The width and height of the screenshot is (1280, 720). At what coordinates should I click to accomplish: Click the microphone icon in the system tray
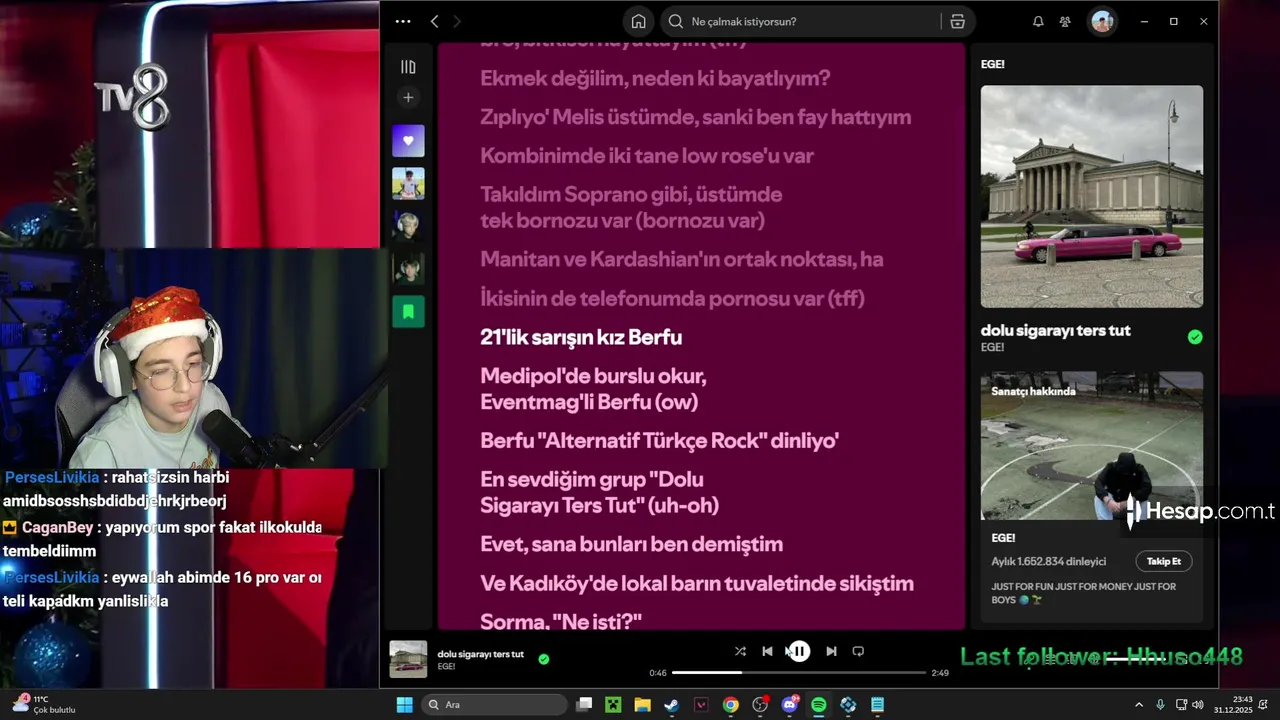(1160, 705)
